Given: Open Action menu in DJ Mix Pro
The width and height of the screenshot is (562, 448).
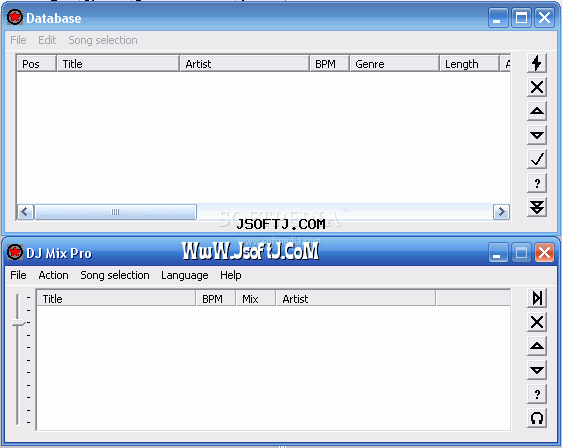Looking at the screenshot, I should pos(53,275).
